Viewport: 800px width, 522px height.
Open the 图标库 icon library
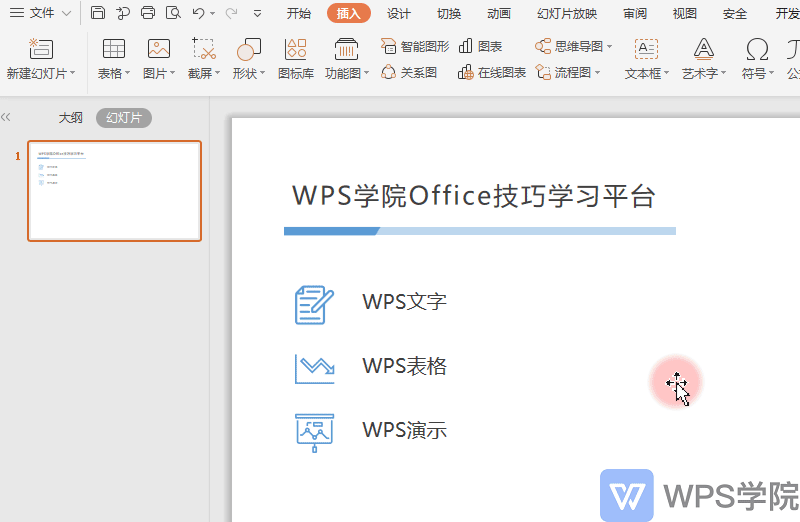pyautogui.click(x=296, y=59)
